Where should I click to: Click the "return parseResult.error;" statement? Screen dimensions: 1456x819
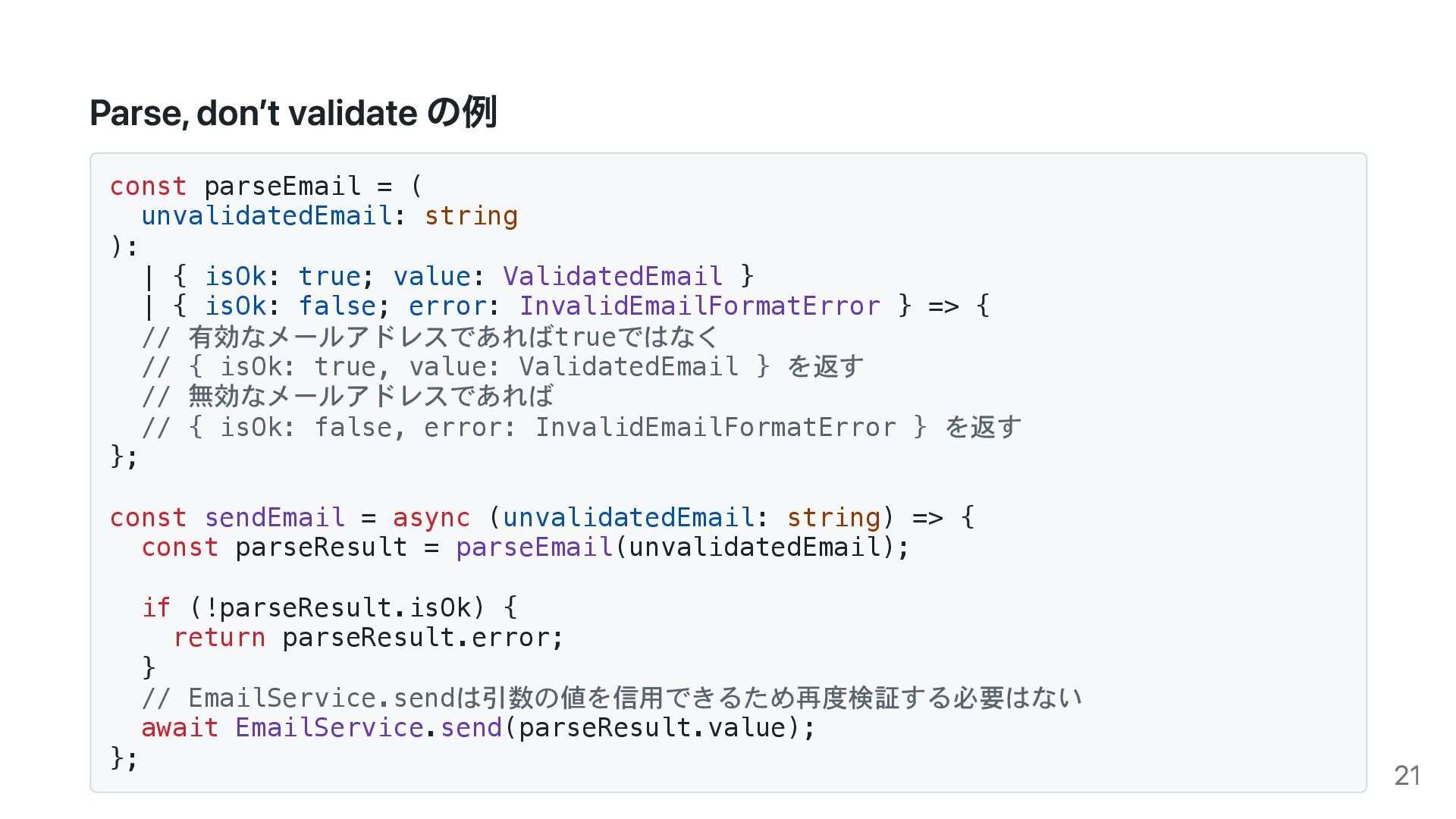pos(369,638)
